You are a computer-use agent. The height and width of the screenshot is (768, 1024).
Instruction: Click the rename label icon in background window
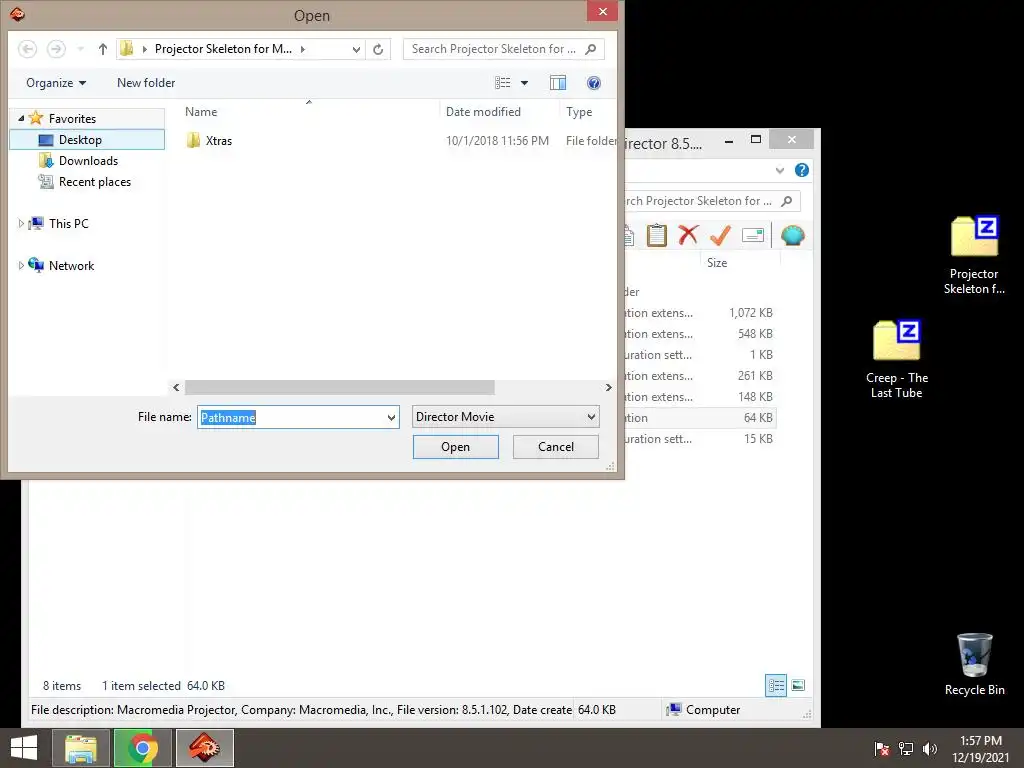click(x=753, y=235)
